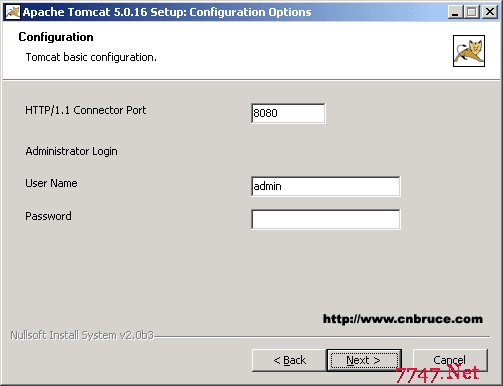The image size is (503, 386).
Task: Click the HTTP/1.1 Connector Port label
Action: click(x=86, y=110)
